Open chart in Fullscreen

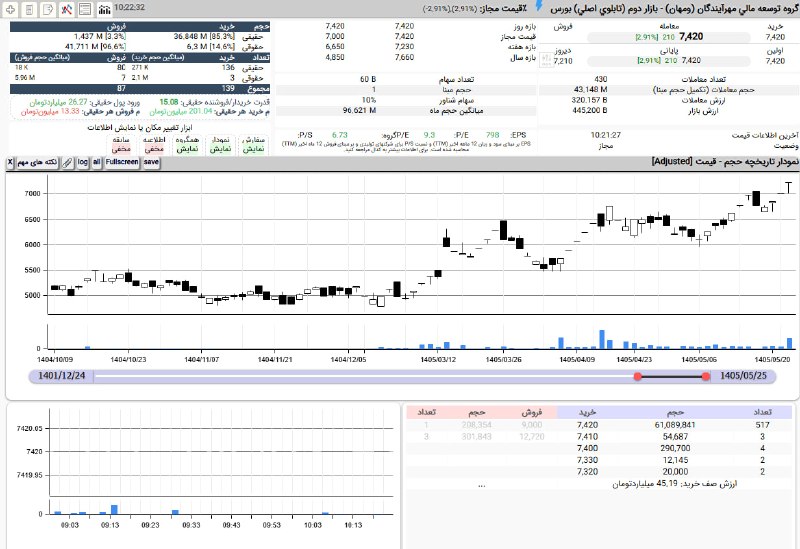[122, 162]
